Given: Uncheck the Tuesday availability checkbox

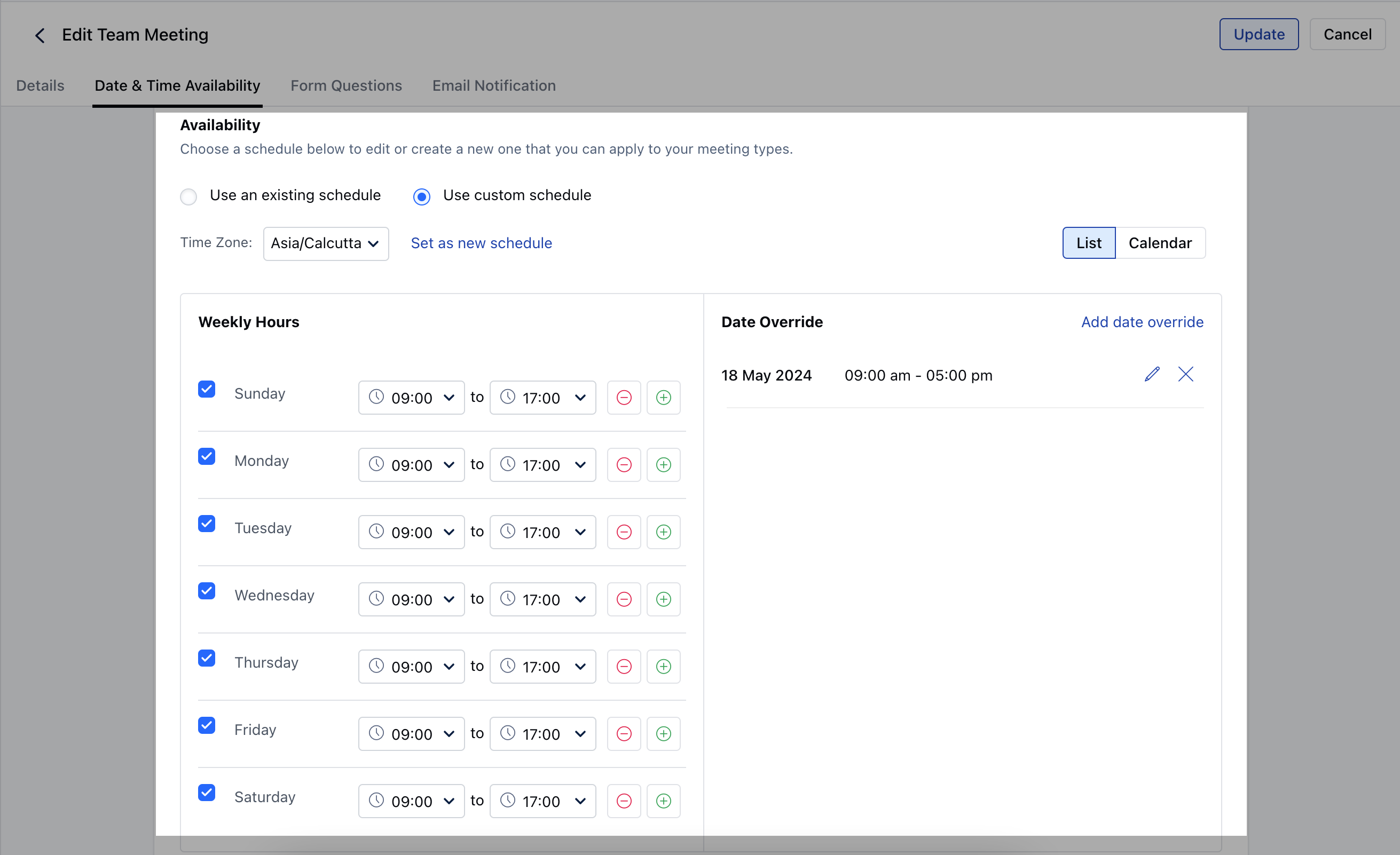Looking at the screenshot, I should tap(207, 524).
